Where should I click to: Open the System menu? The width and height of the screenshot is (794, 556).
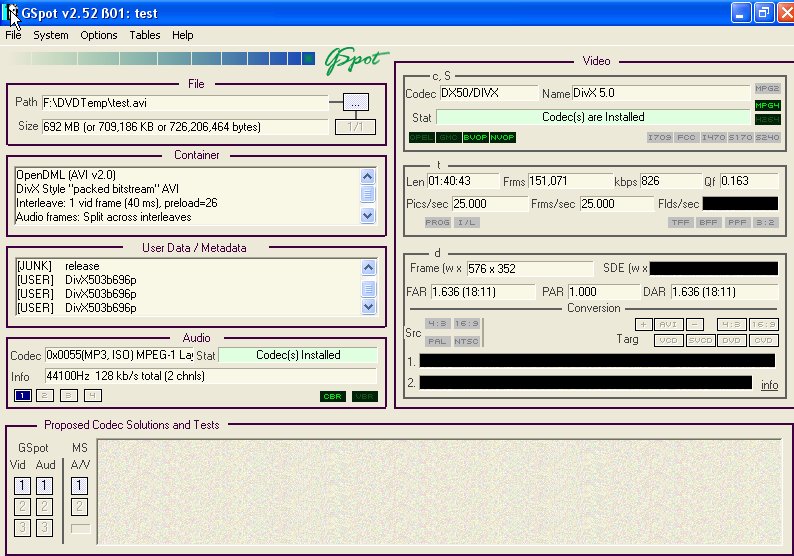point(51,35)
